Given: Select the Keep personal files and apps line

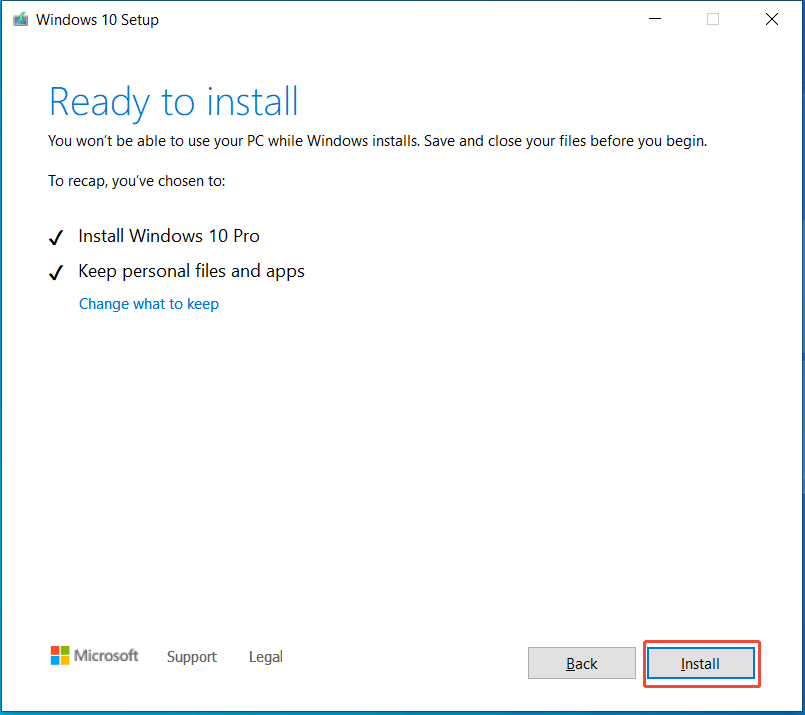Looking at the screenshot, I should tap(191, 271).
